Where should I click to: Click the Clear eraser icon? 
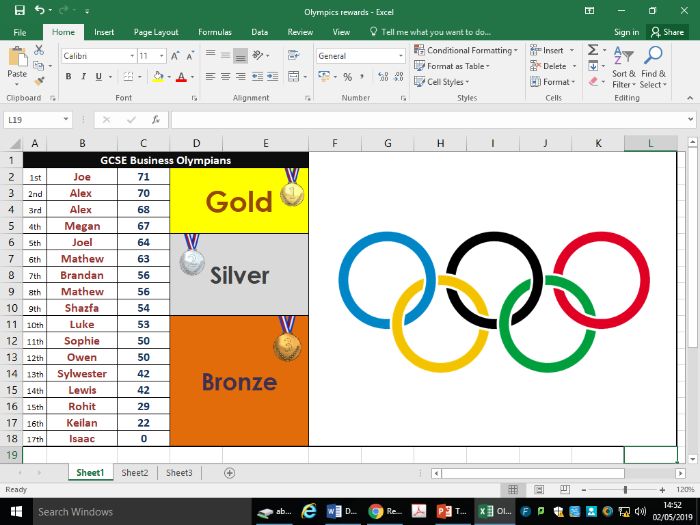(x=593, y=82)
